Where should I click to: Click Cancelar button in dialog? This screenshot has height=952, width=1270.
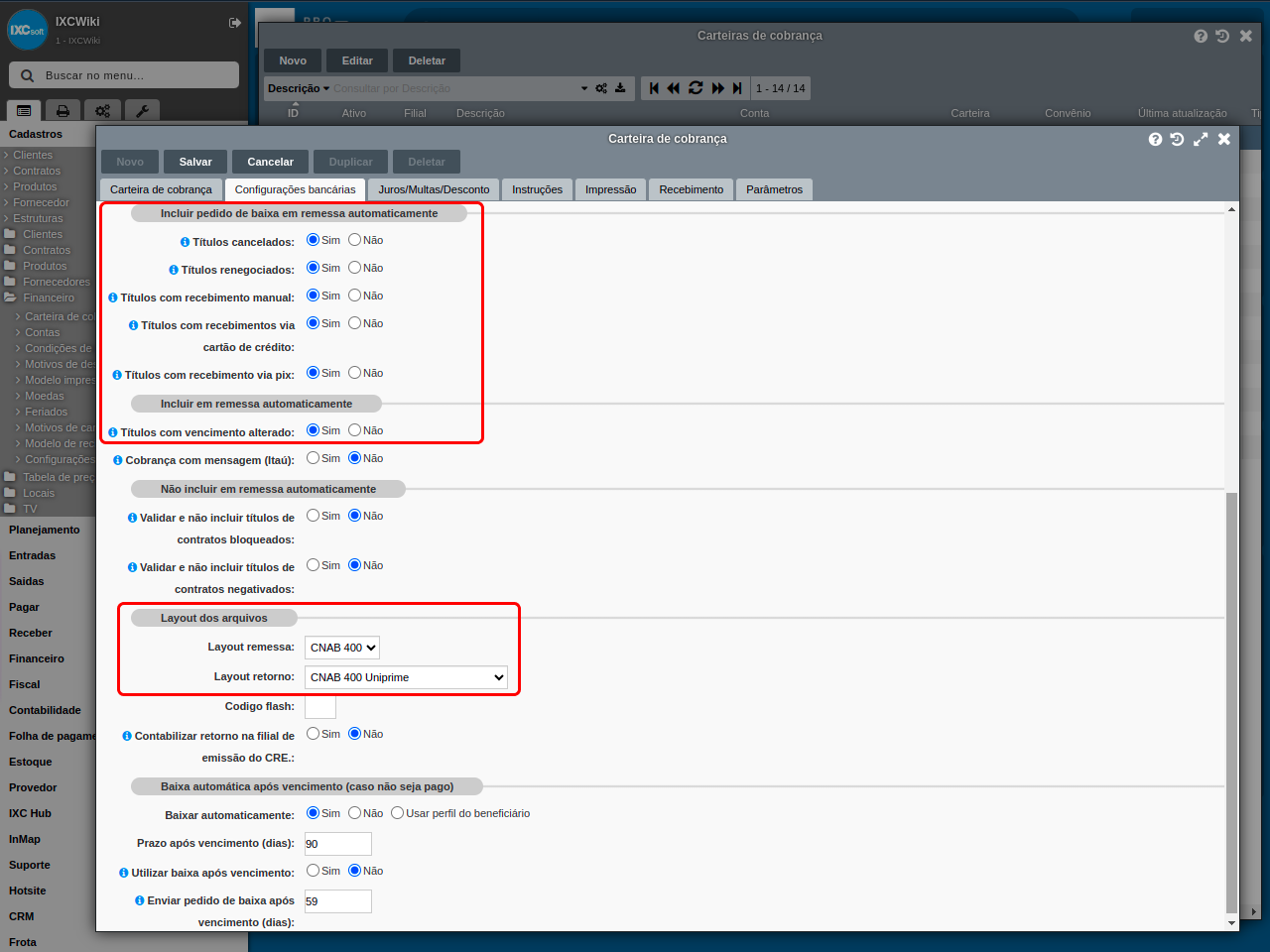coord(271,162)
